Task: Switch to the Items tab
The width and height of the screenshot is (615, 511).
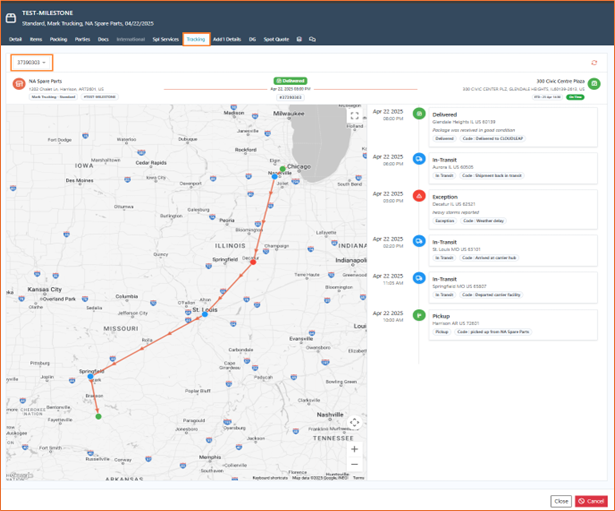Action: coord(36,39)
